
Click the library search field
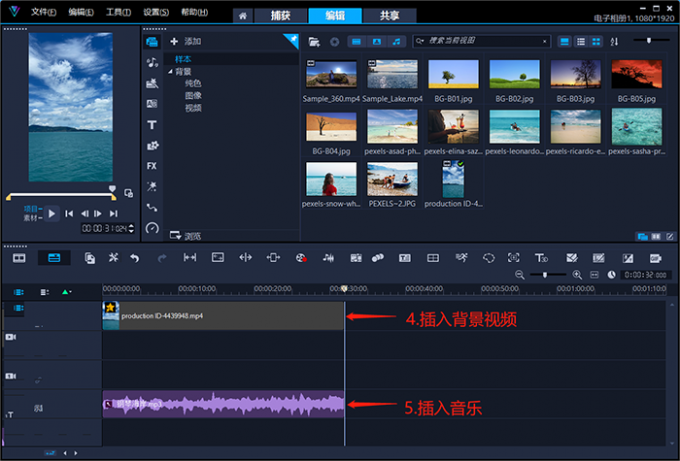(x=481, y=41)
